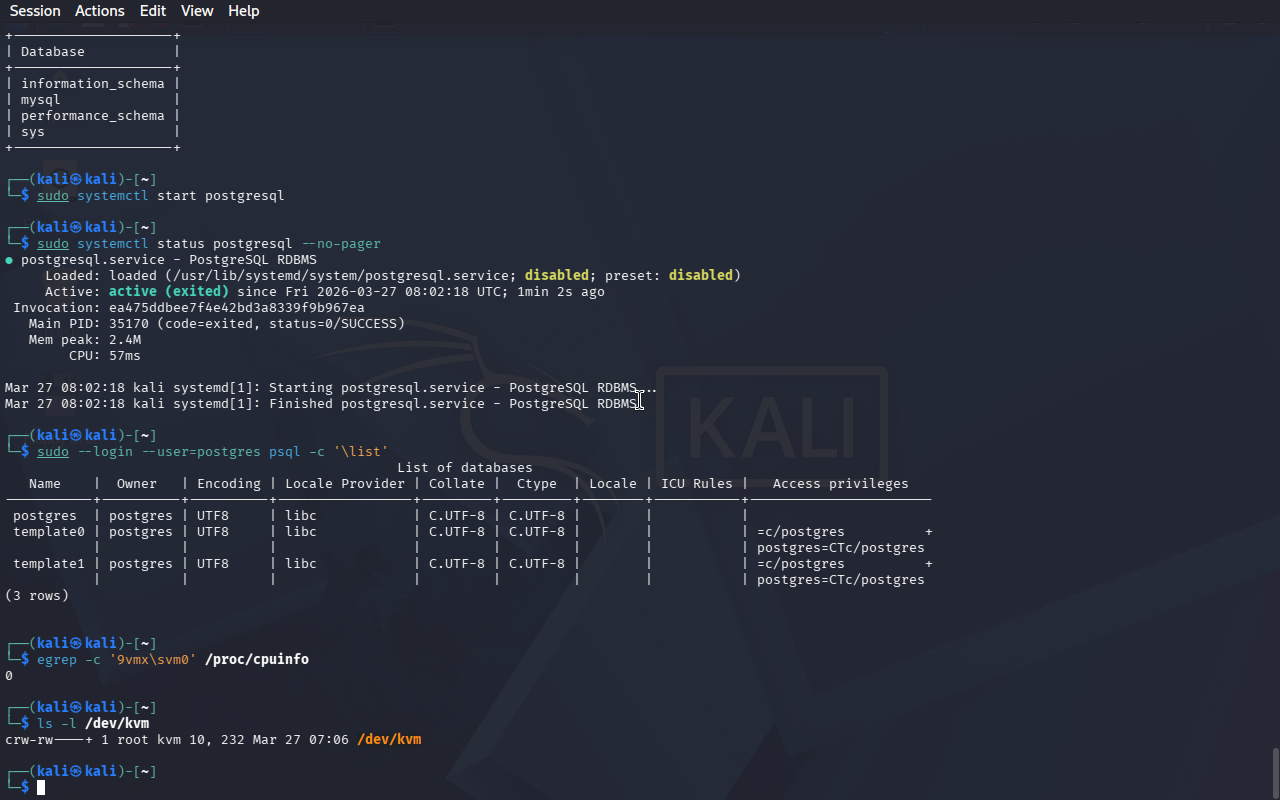1280x800 pixels.
Task: Click the 'Locale Provider' column header
Action: [345, 484]
